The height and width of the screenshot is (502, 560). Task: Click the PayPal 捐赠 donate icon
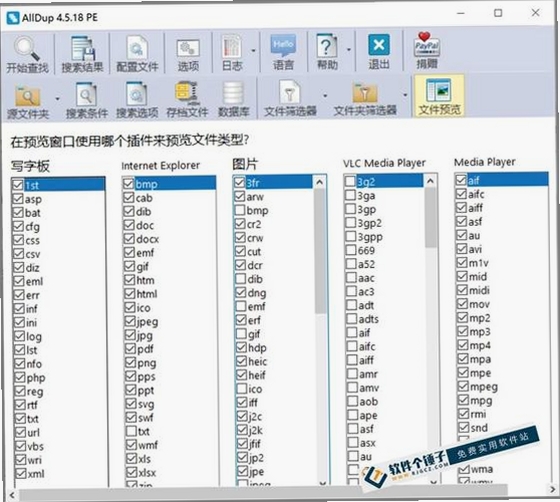[x=426, y=45]
